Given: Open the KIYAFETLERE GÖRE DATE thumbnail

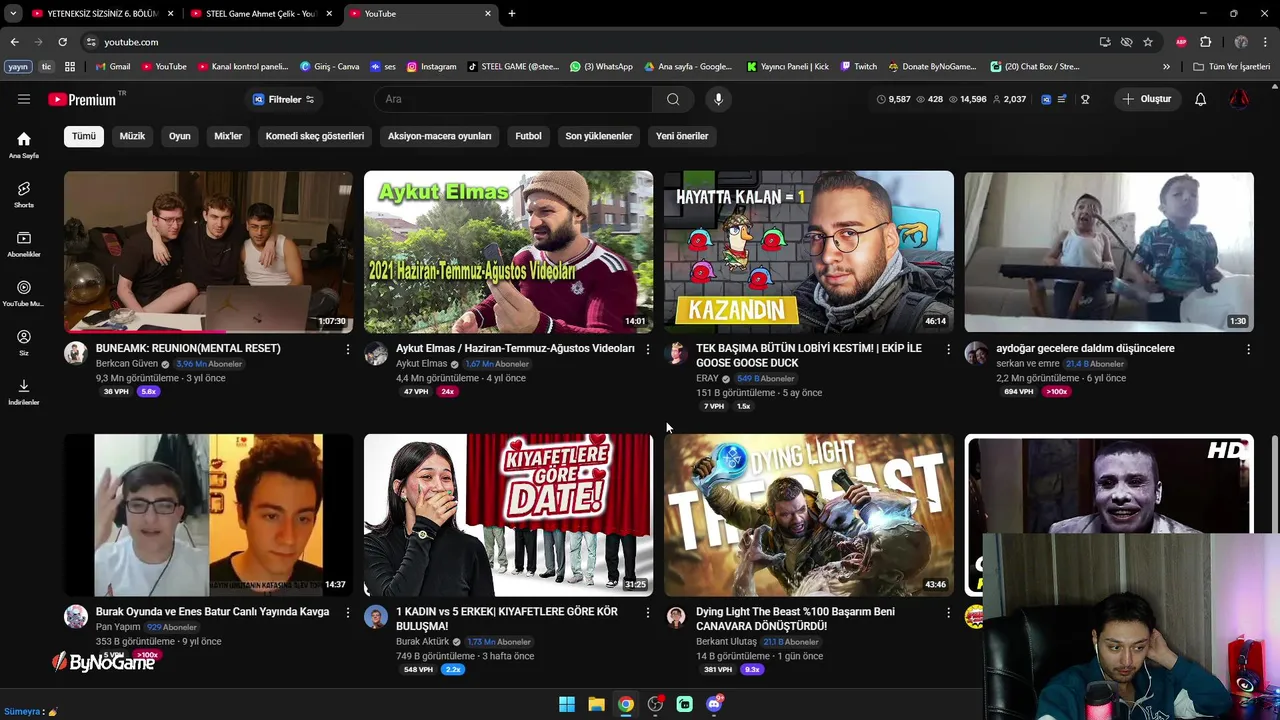Looking at the screenshot, I should click(509, 515).
